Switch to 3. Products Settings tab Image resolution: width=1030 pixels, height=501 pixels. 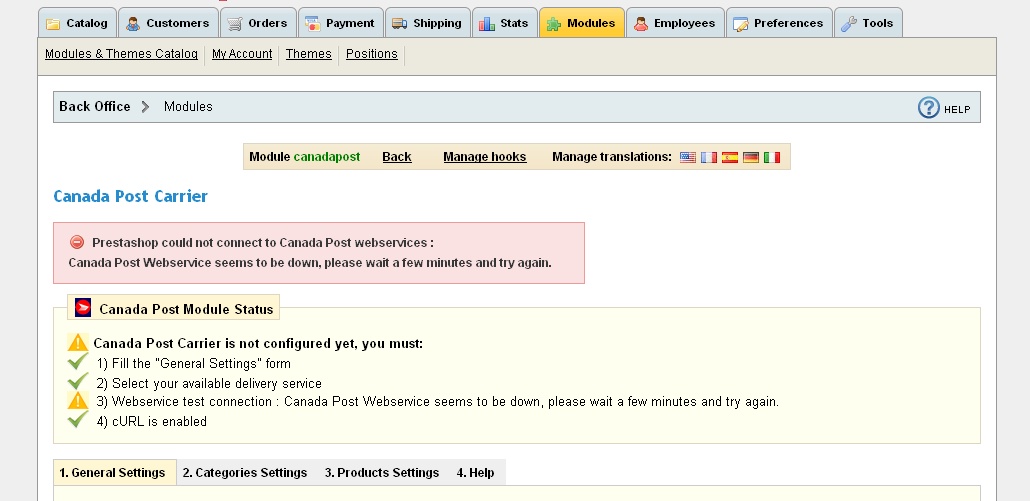382,473
